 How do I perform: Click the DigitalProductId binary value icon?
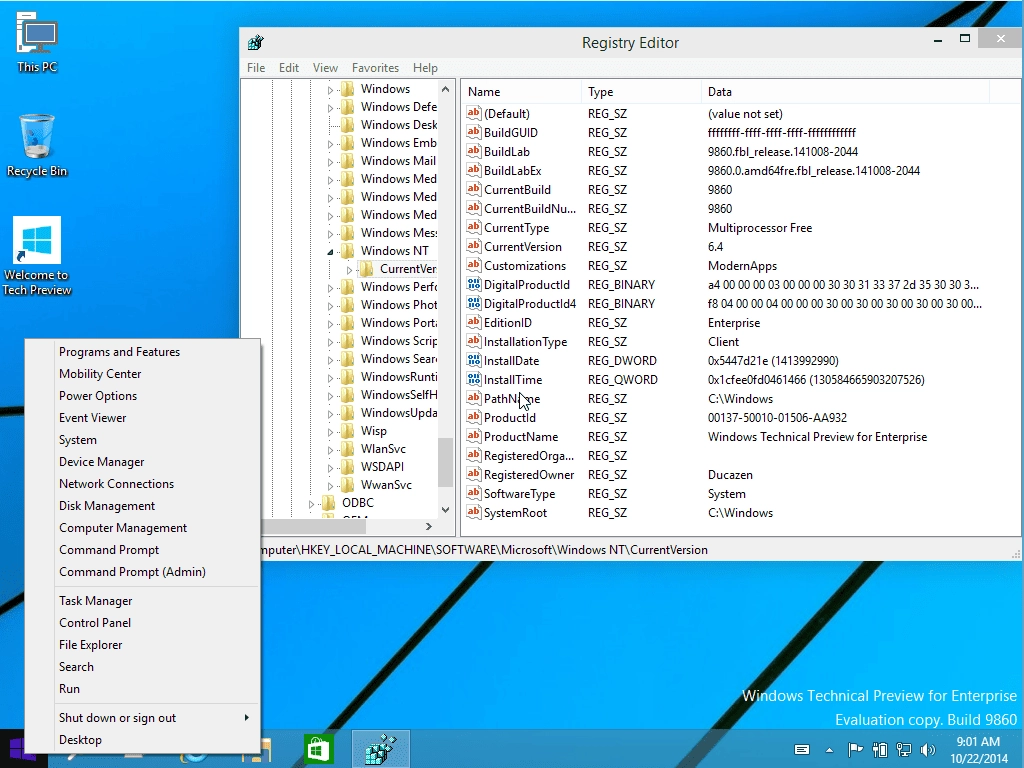[473, 285]
